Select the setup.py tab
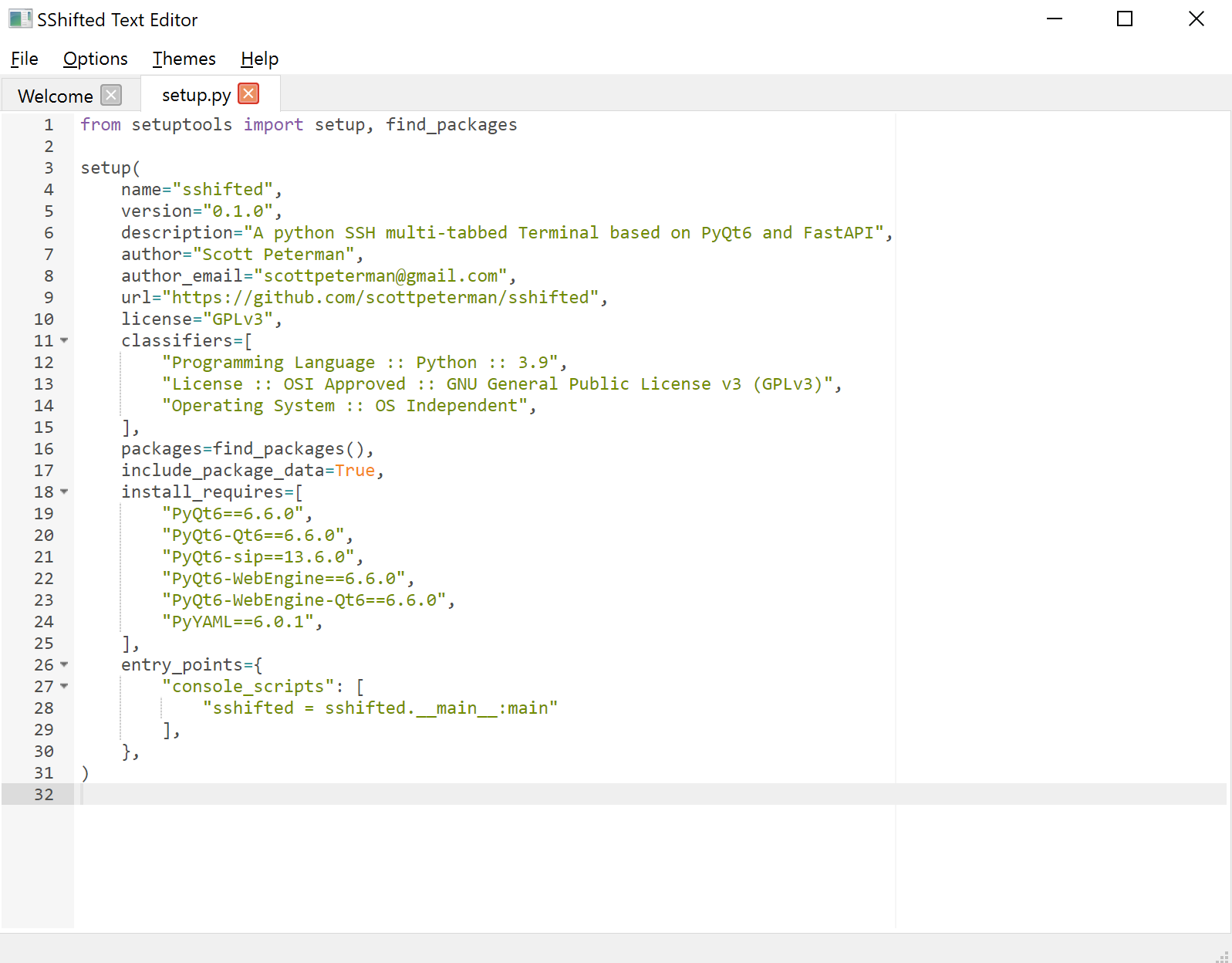 [196, 95]
